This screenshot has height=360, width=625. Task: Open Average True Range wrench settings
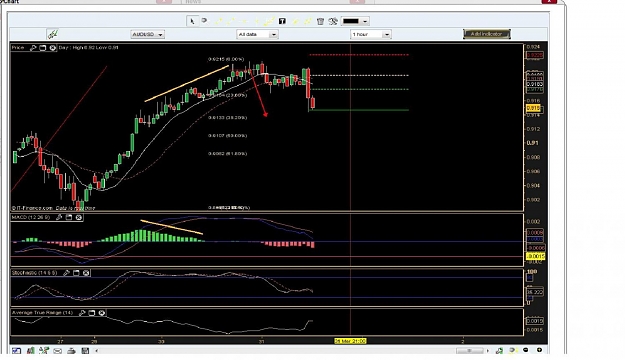tap(82, 313)
